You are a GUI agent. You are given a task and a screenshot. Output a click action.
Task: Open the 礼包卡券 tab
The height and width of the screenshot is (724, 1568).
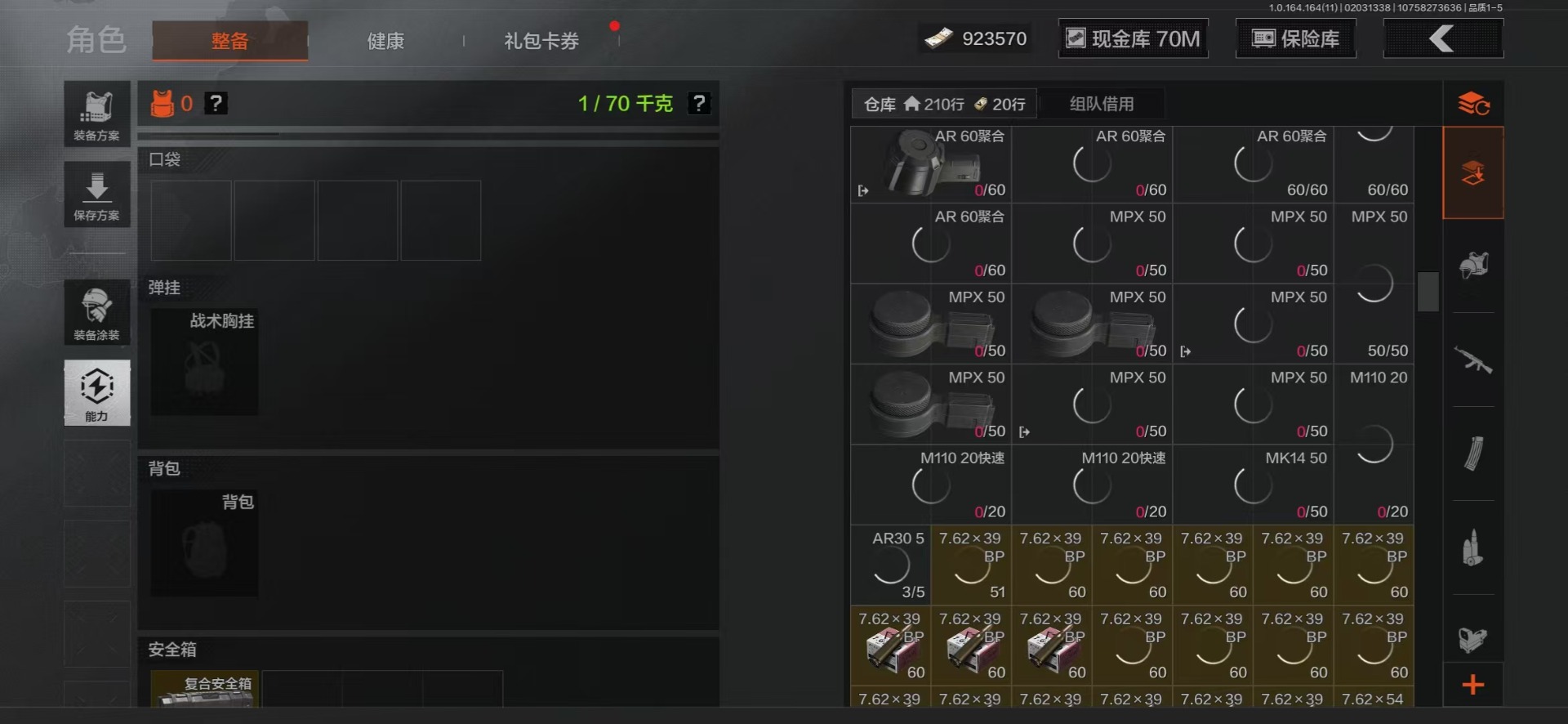(541, 41)
